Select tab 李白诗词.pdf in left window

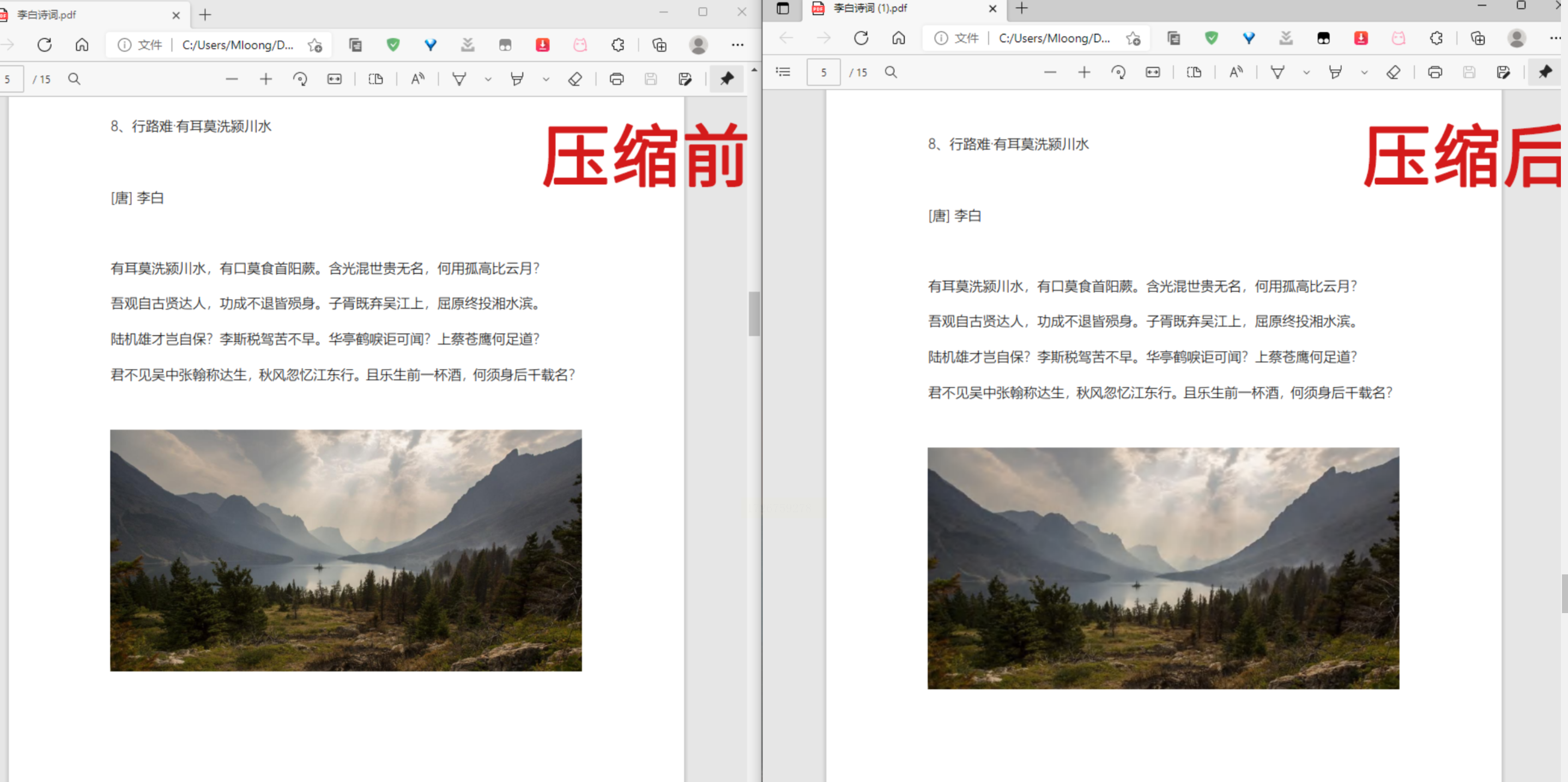click(x=92, y=15)
